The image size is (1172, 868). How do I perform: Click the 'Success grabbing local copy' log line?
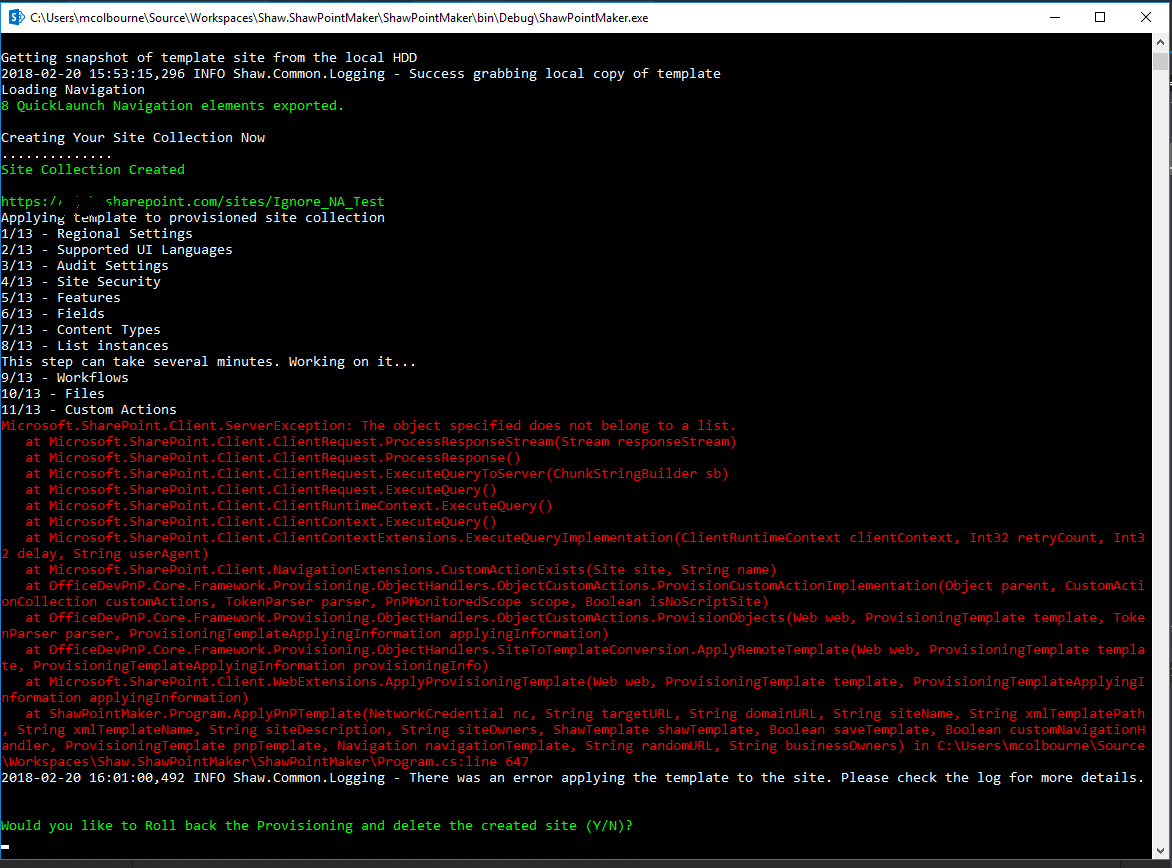pyautogui.click(x=361, y=73)
